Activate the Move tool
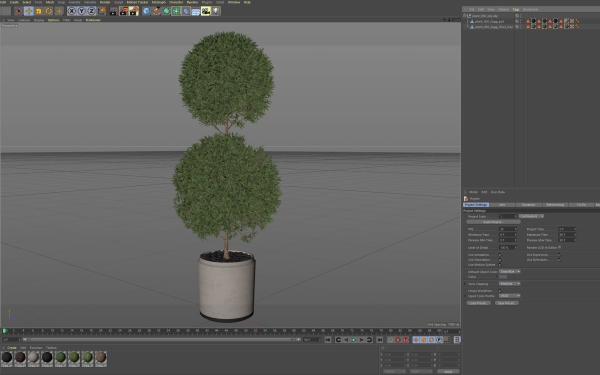This screenshot has height=375, width=600. coord(29,11)
